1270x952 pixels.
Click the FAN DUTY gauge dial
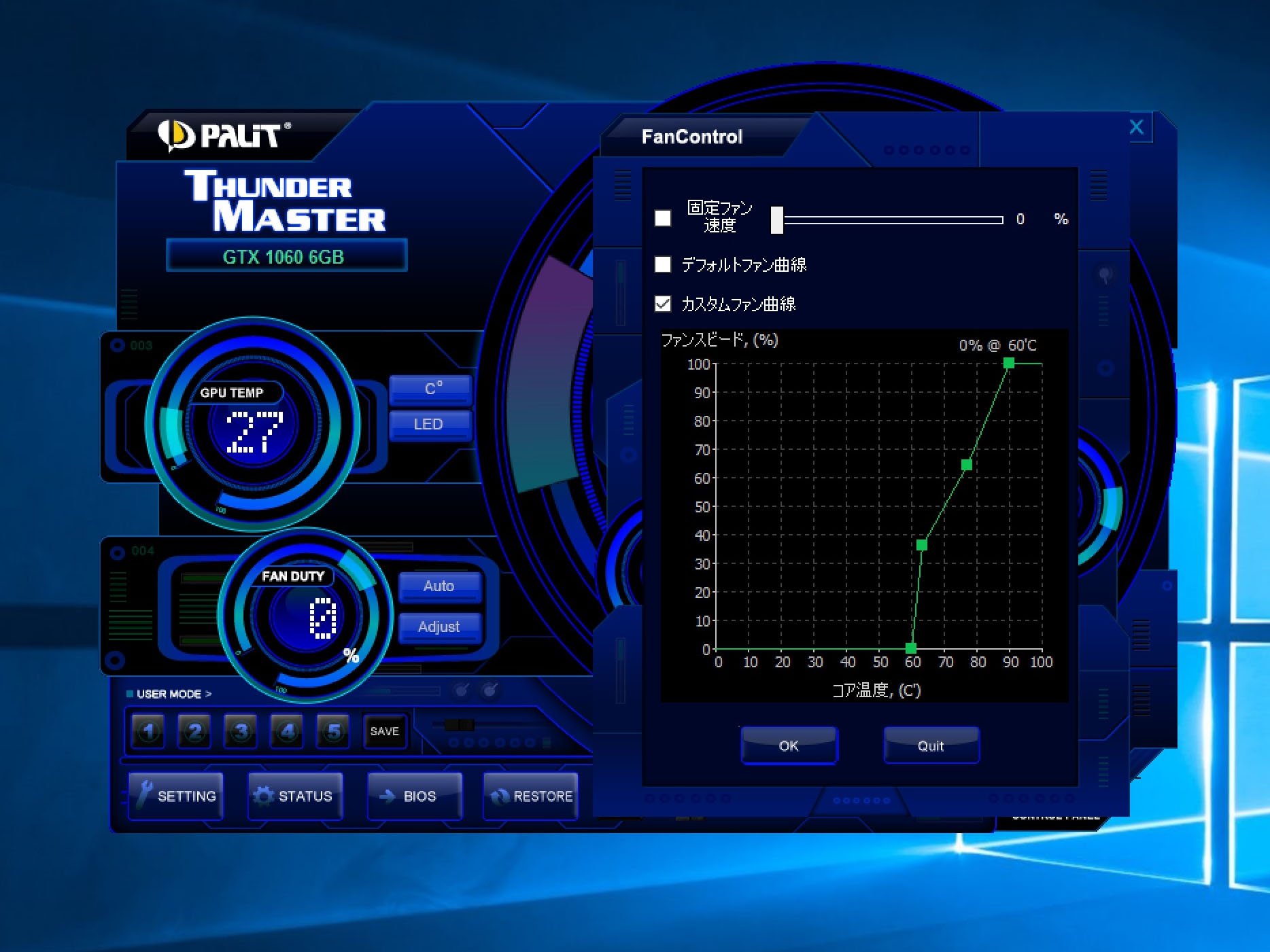pyautogui.click(x=306, y=616)
